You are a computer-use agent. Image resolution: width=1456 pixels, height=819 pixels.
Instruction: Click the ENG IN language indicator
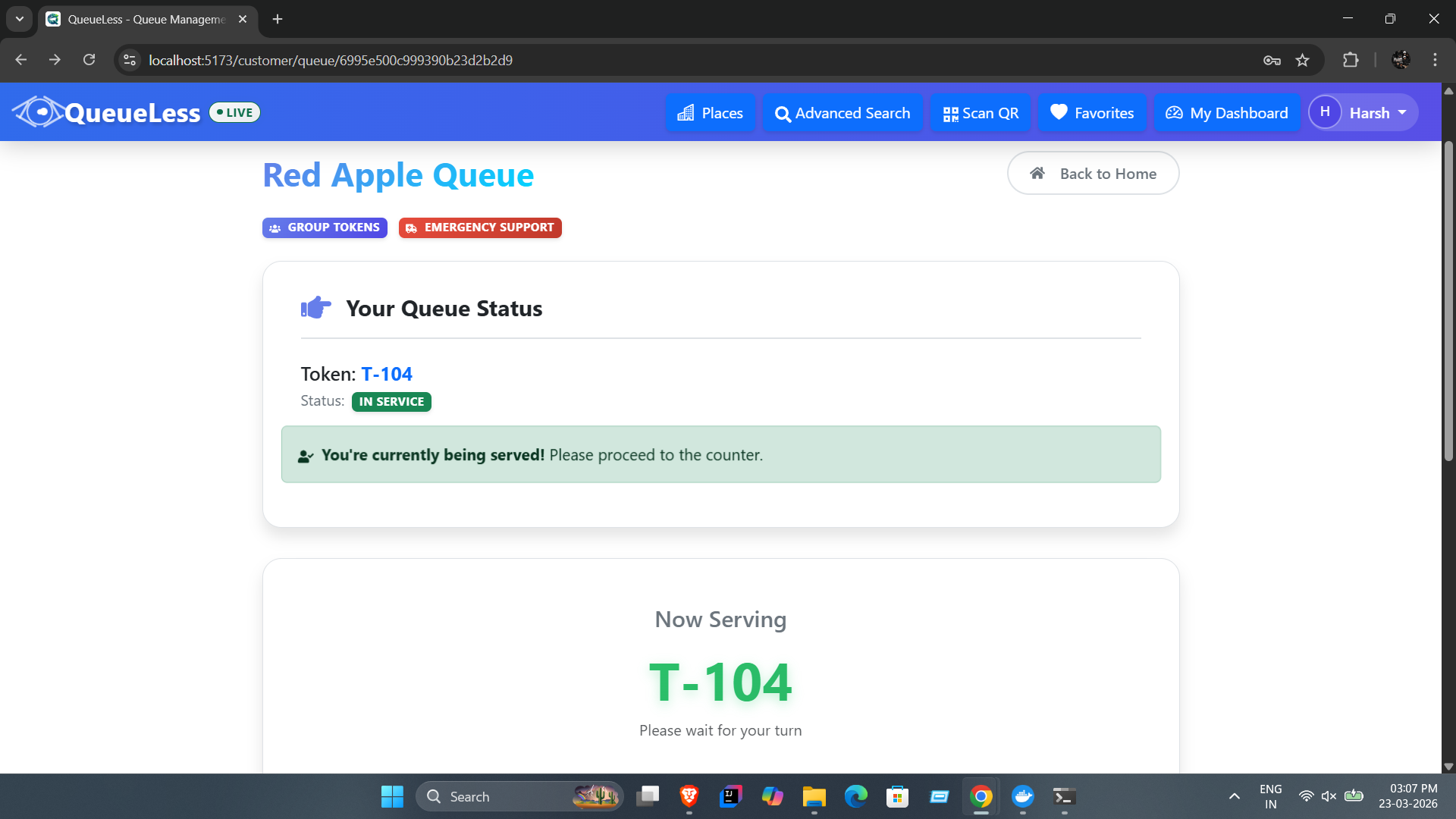point(1271,796)
